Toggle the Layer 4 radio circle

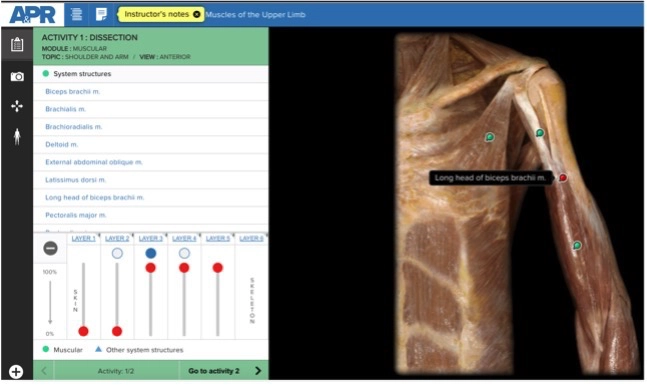click(x=184, y=253)
